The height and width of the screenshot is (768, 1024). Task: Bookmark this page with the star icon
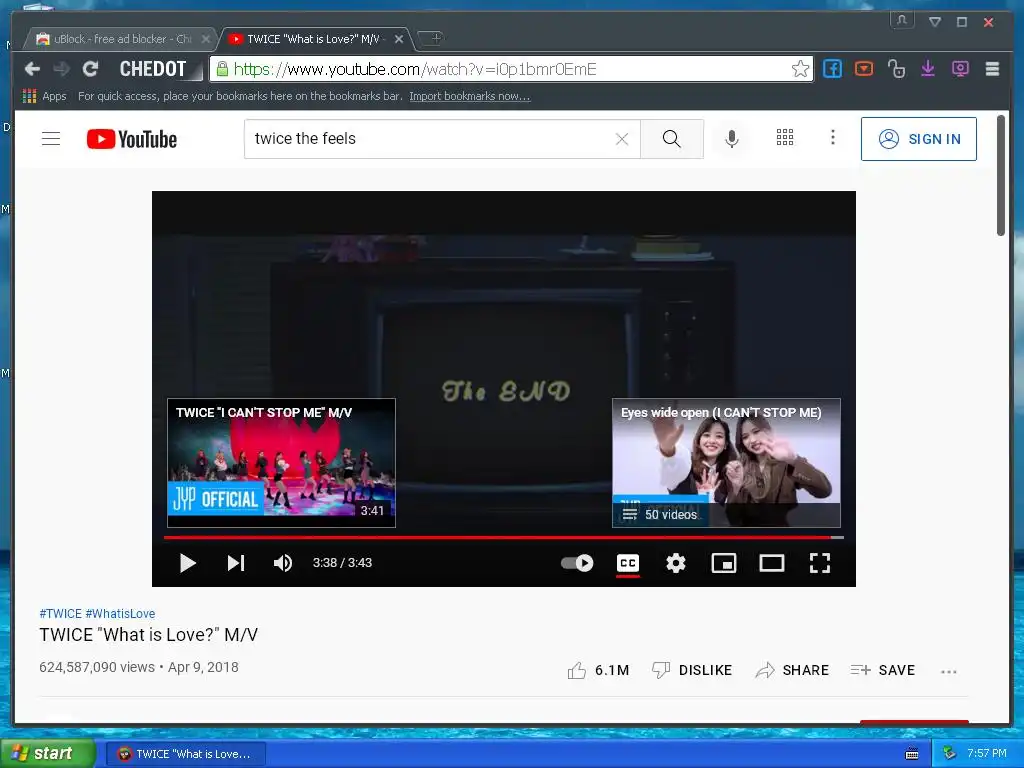pos(800,69)
